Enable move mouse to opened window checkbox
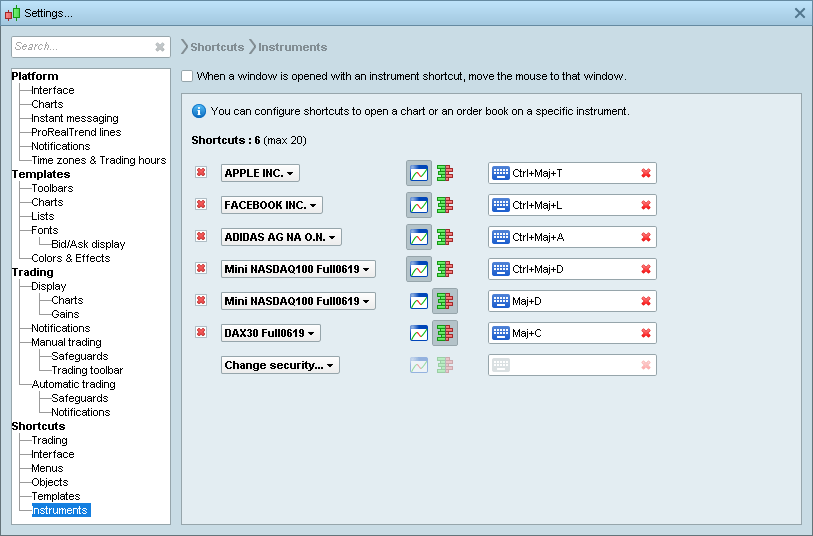The height and width of the screenshot is (536, 813). tap(188, 76)
